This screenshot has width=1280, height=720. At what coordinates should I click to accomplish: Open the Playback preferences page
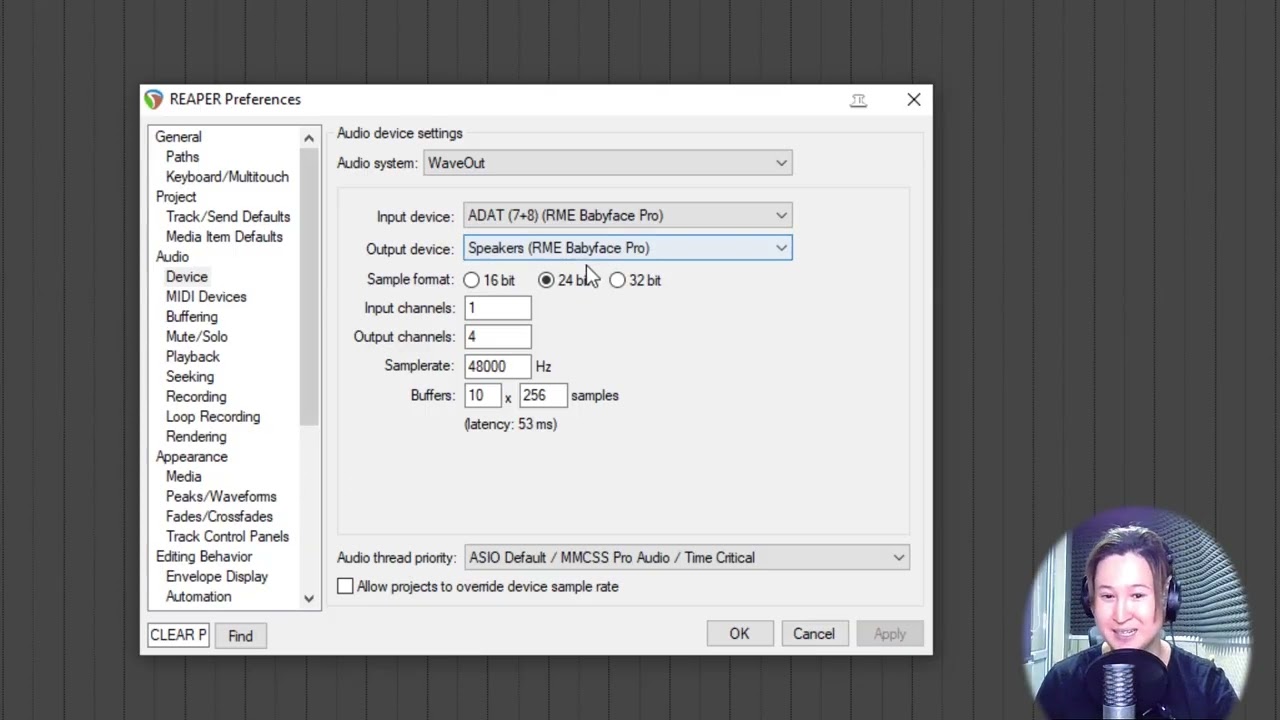pos(192,357)
